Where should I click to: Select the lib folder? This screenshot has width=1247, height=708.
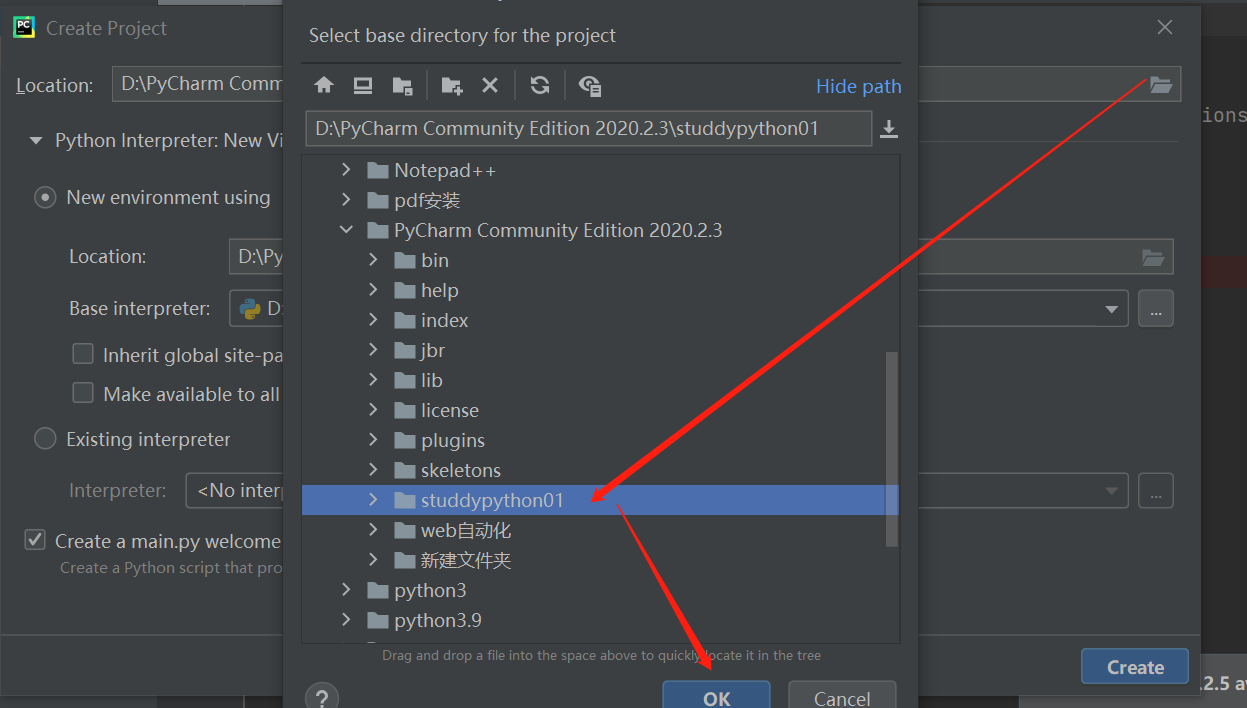click(x=418, y=381)
